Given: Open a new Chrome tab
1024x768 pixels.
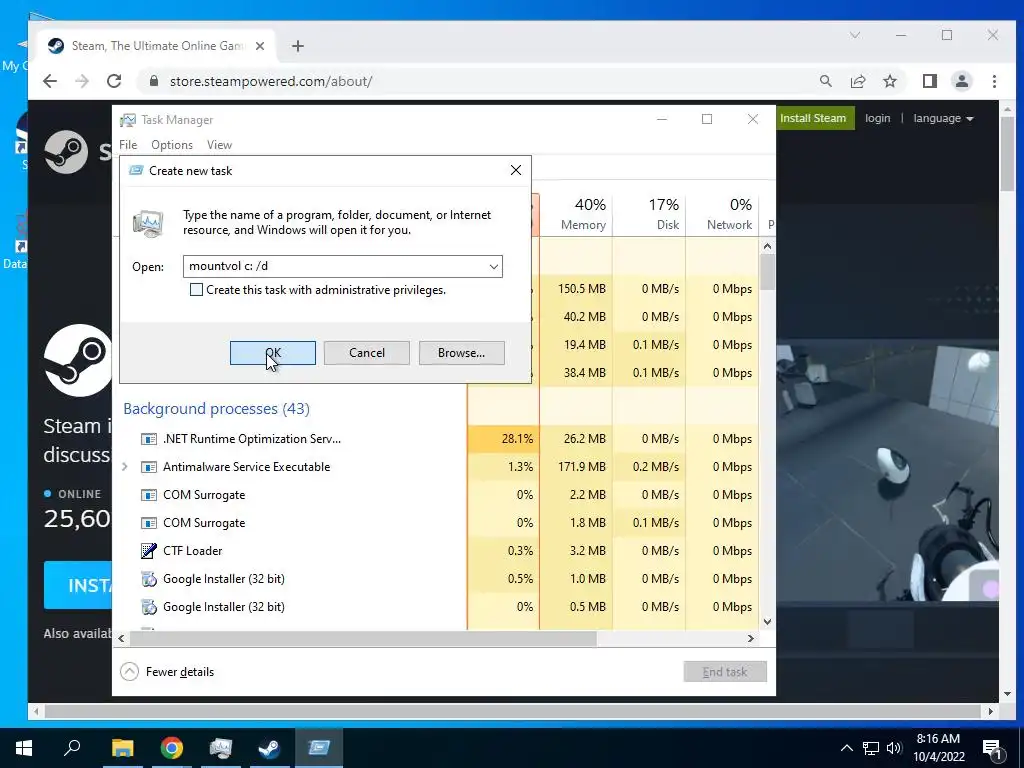Looking at the screenshot, I should click(x=298, y=46).
